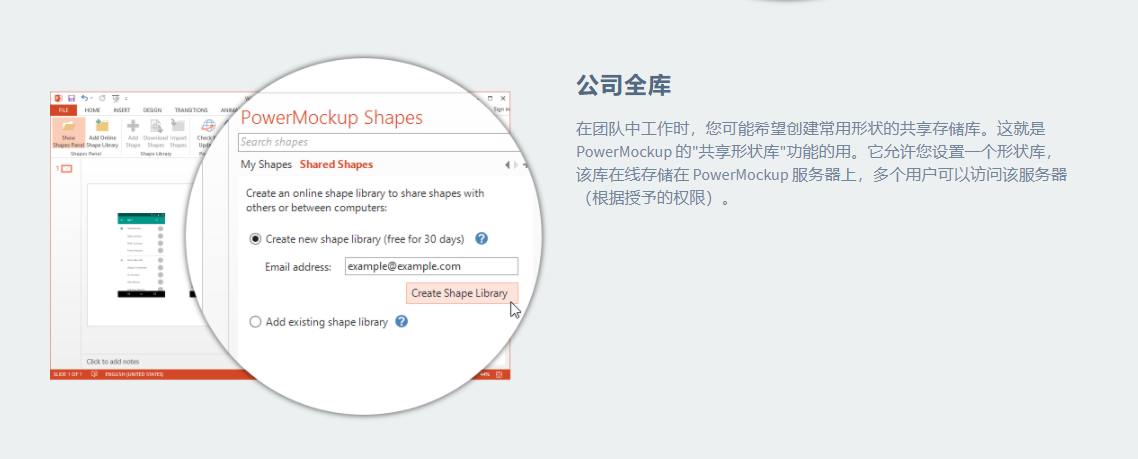
Task: Click Add Online Shape Library icon
Action: (x=102, y=126)
